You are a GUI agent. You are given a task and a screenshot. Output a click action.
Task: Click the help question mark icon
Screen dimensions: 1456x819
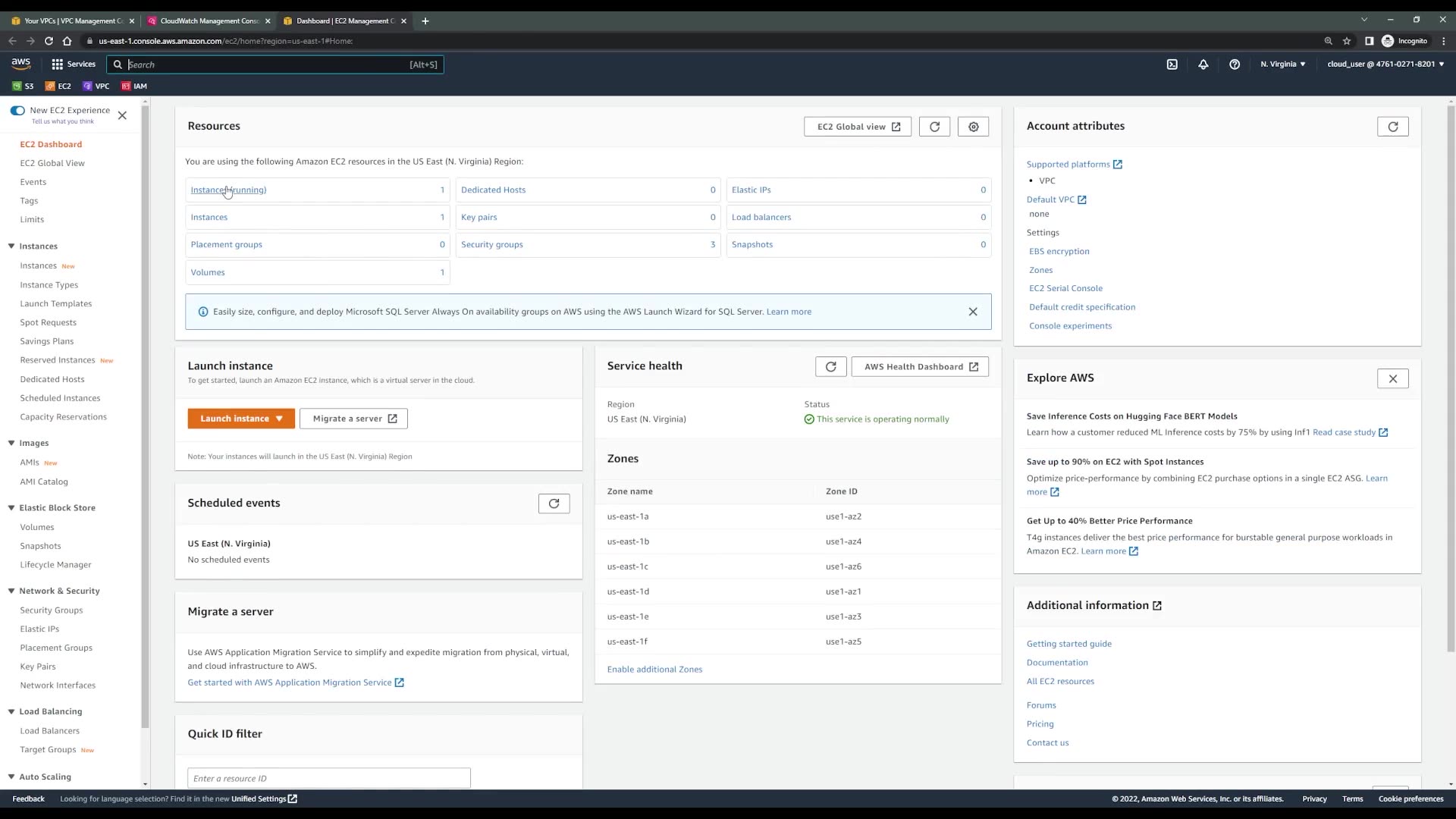1234,64
